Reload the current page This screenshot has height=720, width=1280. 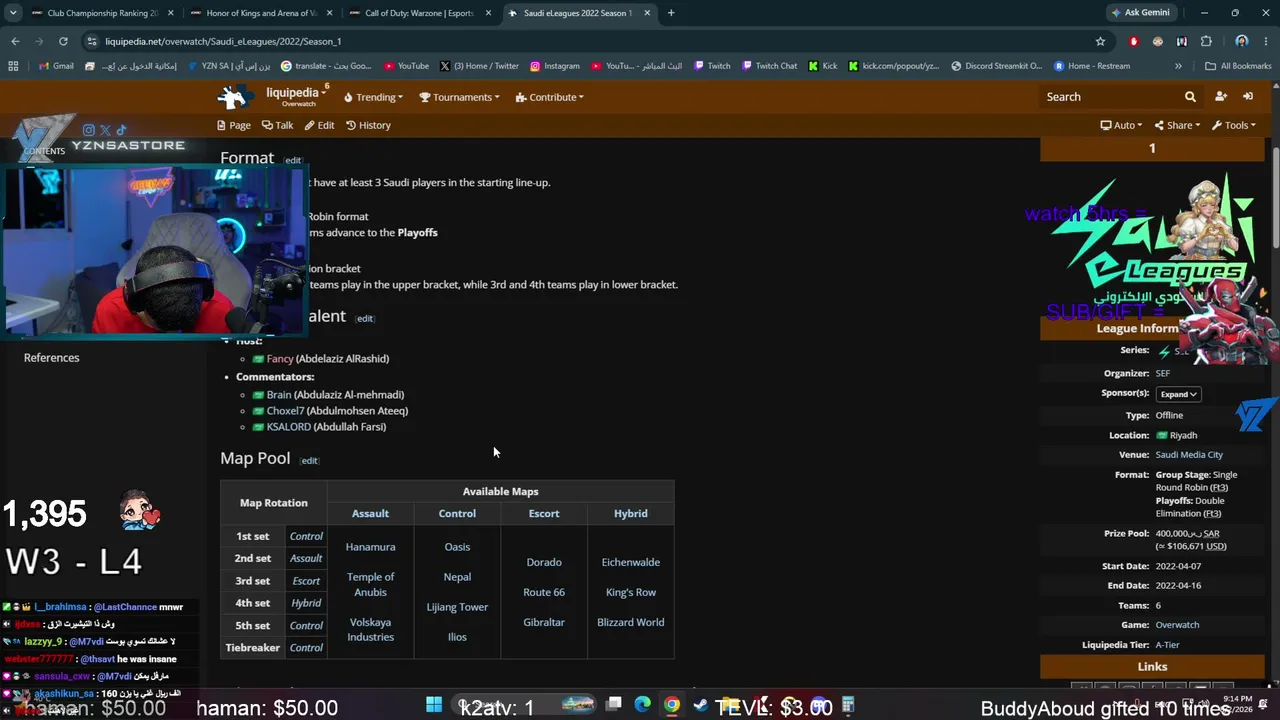pos(63,41)
